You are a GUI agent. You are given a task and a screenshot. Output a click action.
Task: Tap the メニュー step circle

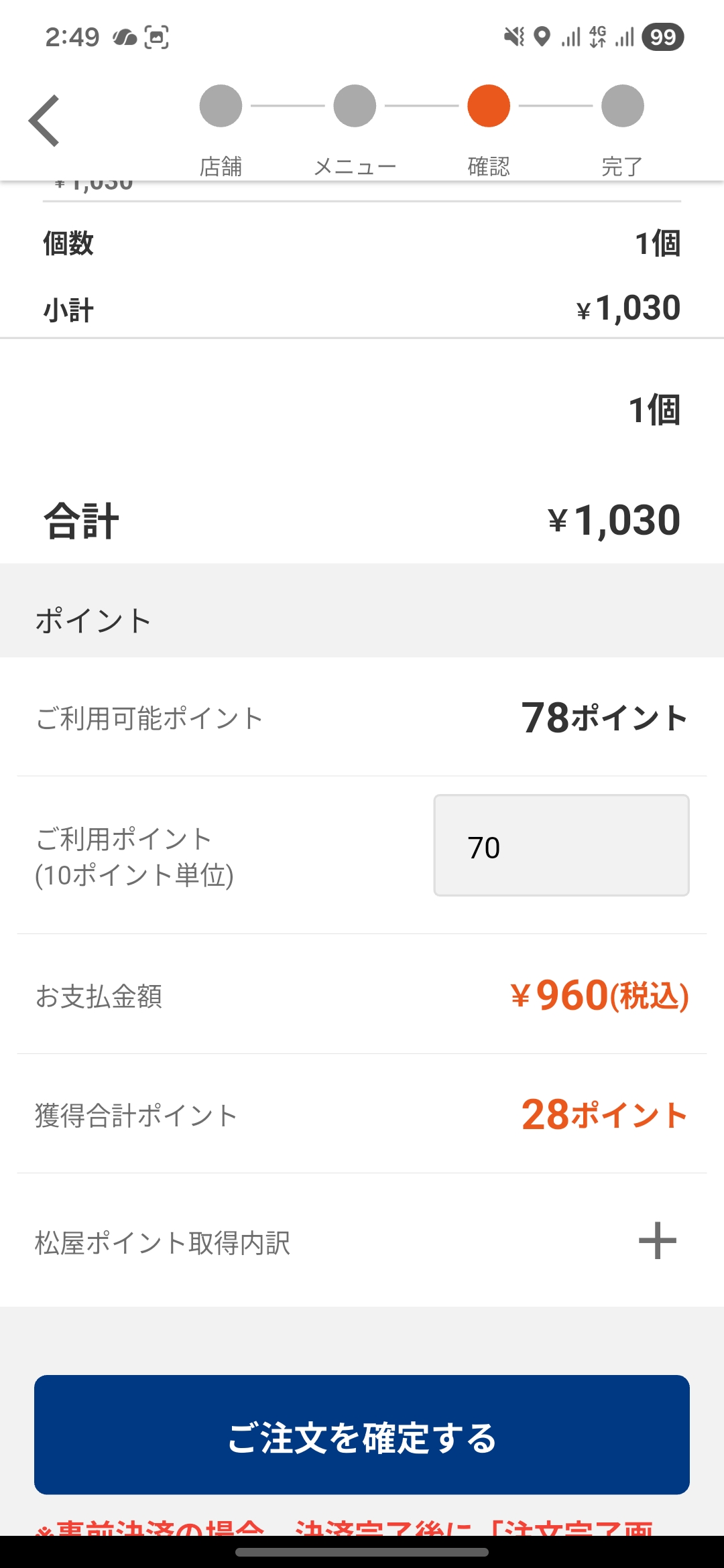[x=355, y=106]
